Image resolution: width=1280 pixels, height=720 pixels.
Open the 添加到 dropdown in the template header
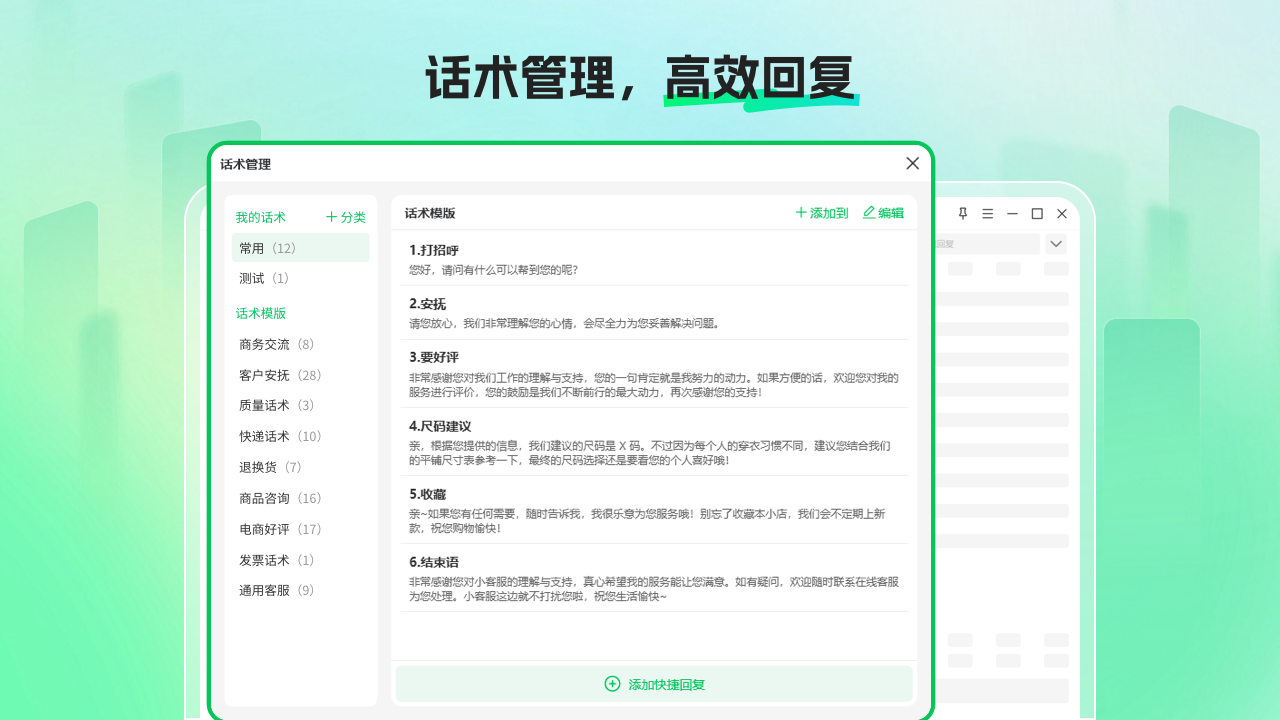(821, 212)
